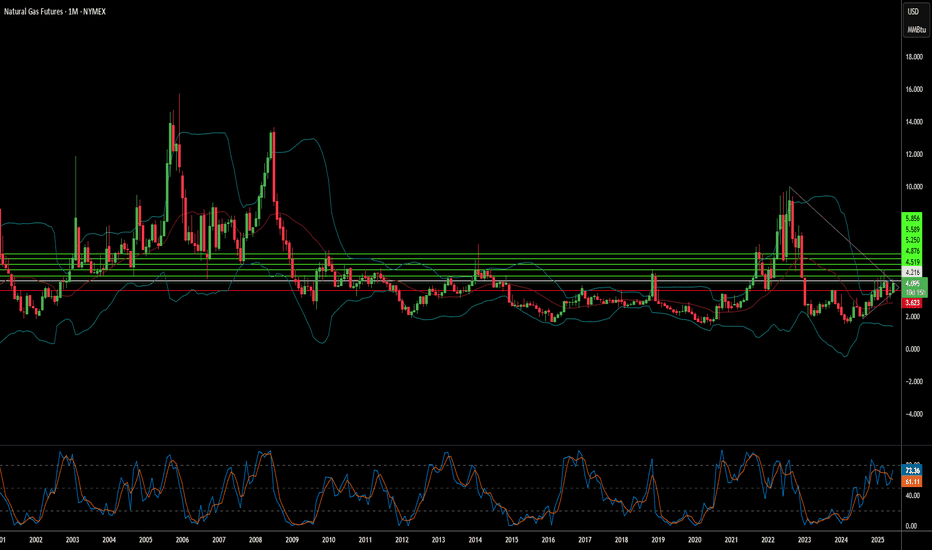
Task: Open the MMBtu unit selector
Action: click(916, 30)
